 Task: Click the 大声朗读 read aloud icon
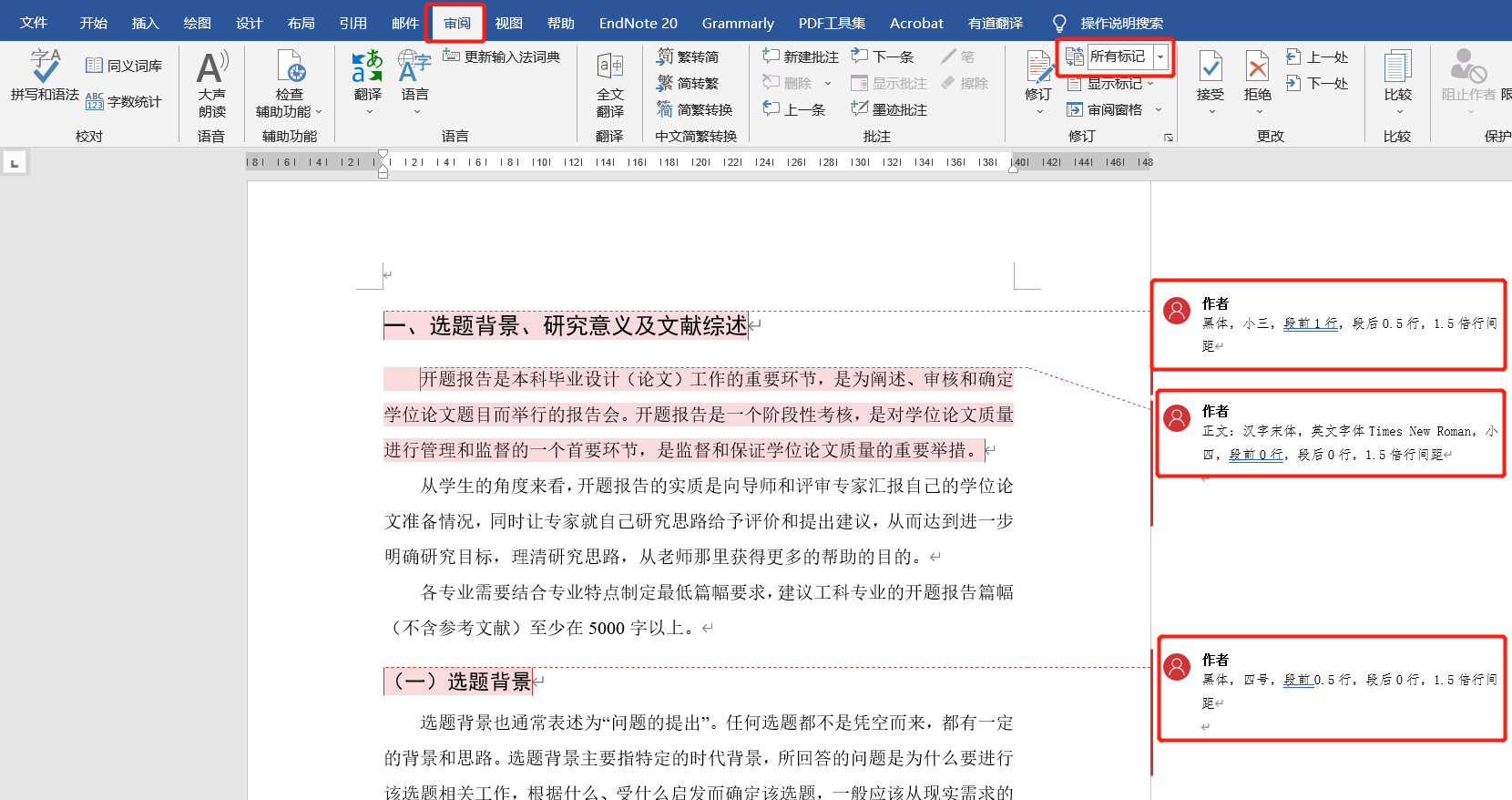(211, 68)
